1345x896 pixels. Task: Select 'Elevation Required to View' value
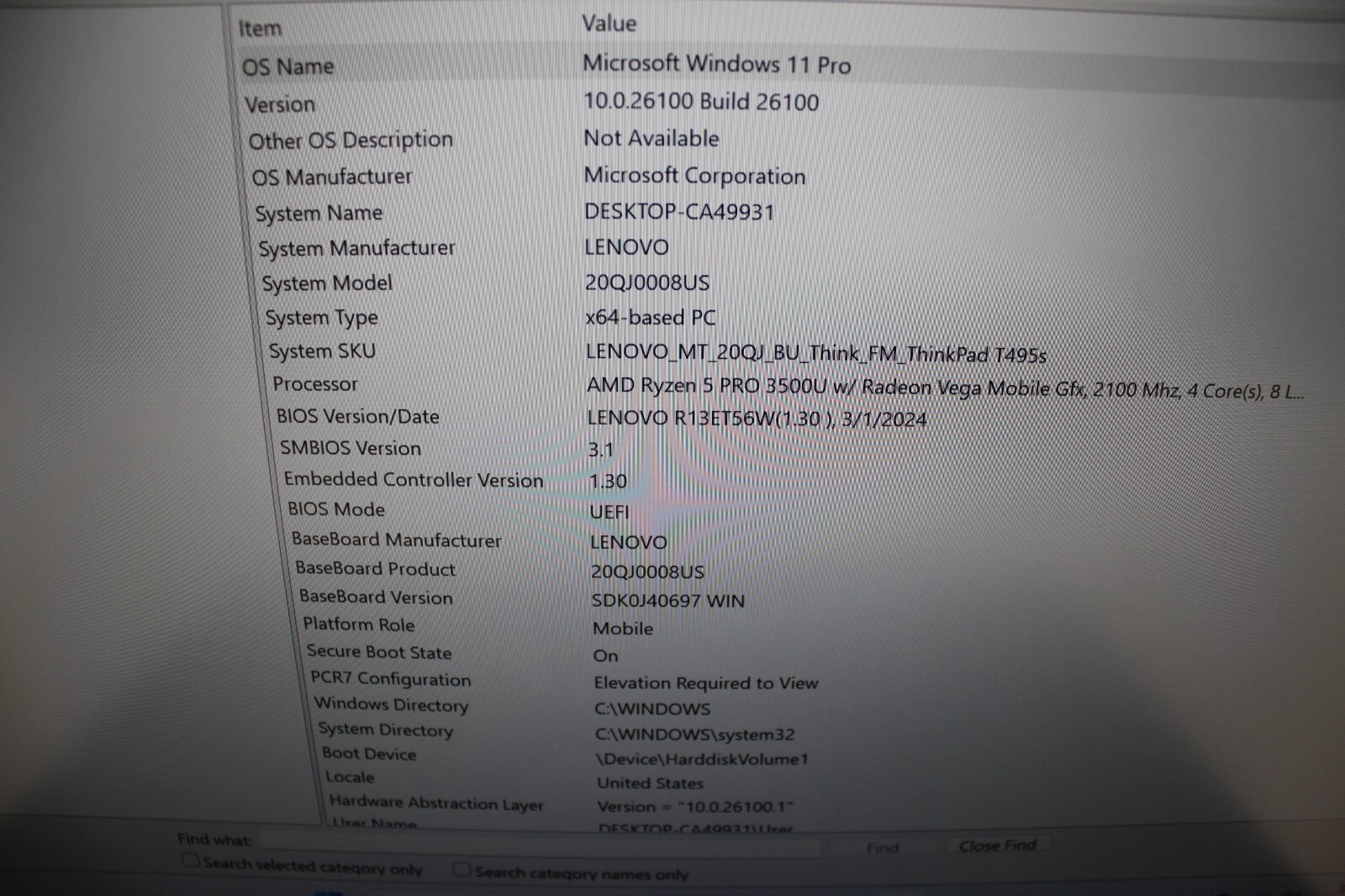(x=706, y=683)
